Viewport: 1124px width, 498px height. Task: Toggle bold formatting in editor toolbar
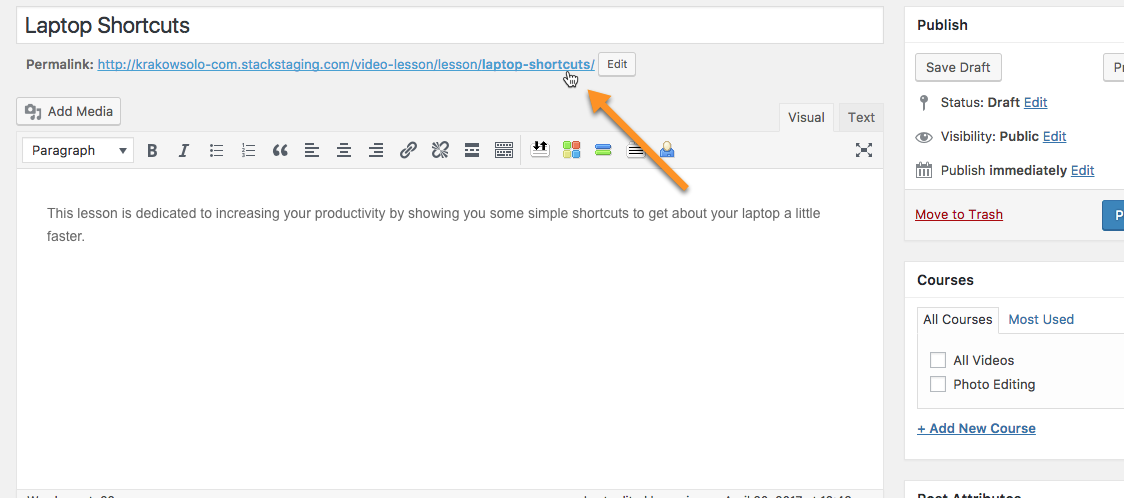[x=152, y=150]
